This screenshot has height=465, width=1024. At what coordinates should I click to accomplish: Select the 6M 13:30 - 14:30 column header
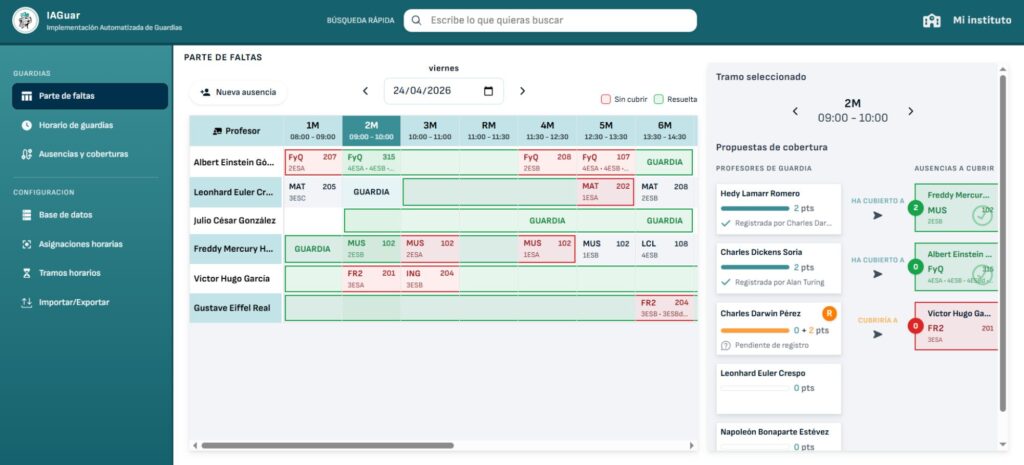pyautogui.click(x=665, y=131)
